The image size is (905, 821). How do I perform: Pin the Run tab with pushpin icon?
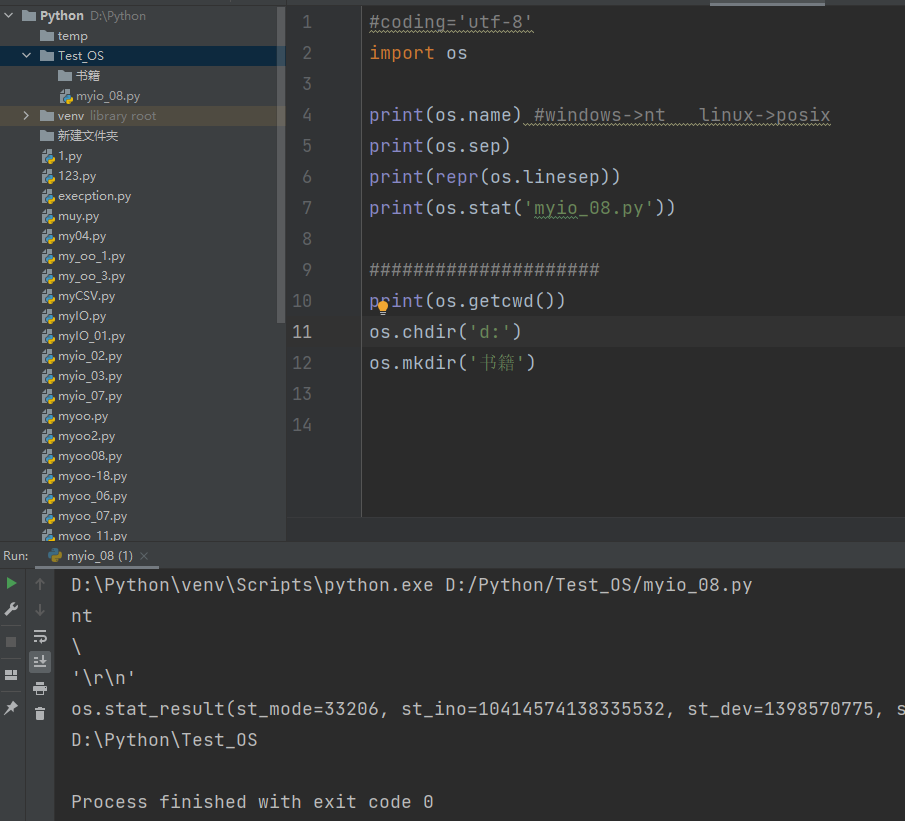point(11,708)
